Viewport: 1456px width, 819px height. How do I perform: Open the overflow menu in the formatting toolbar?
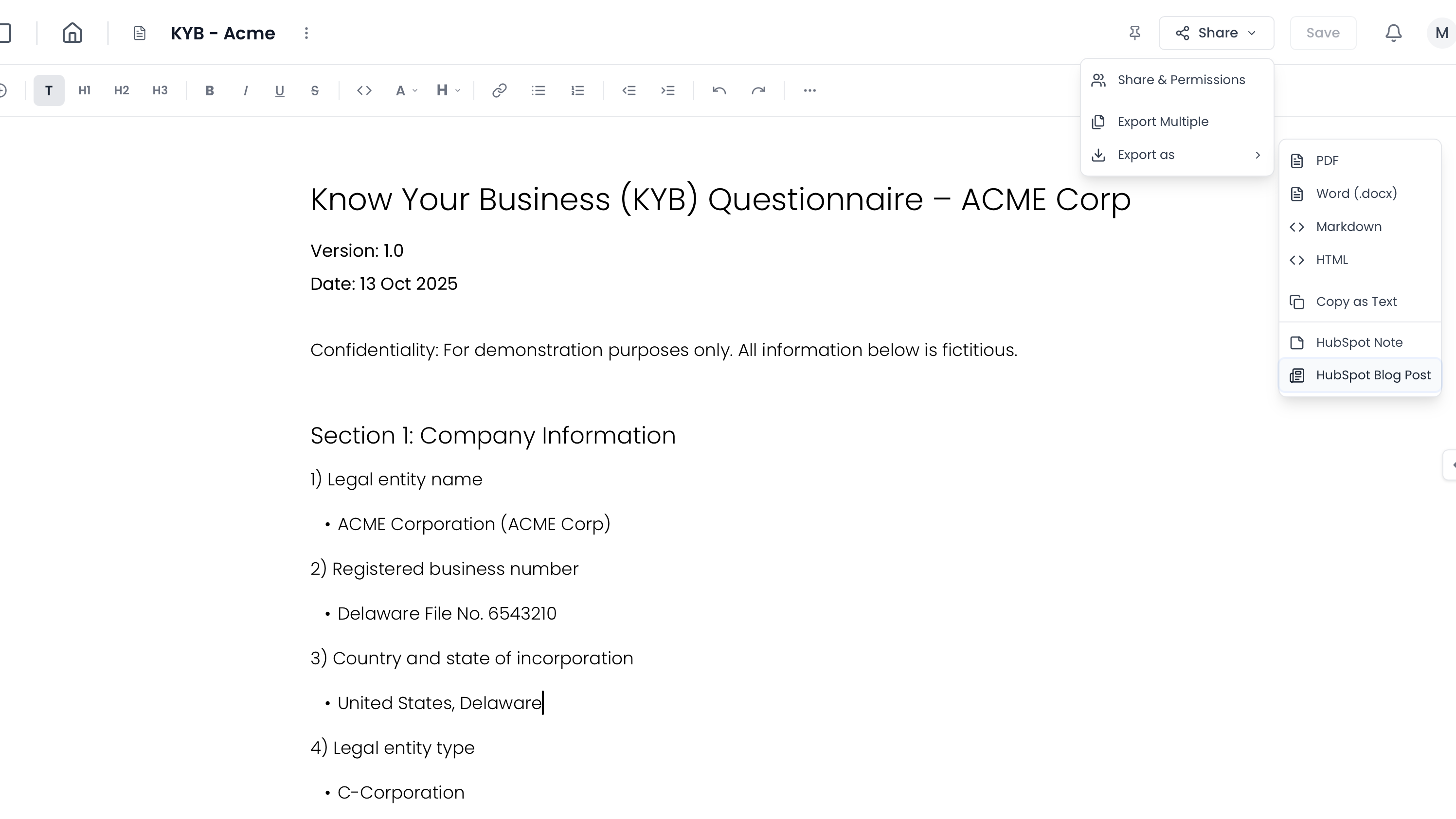(809, 90)
